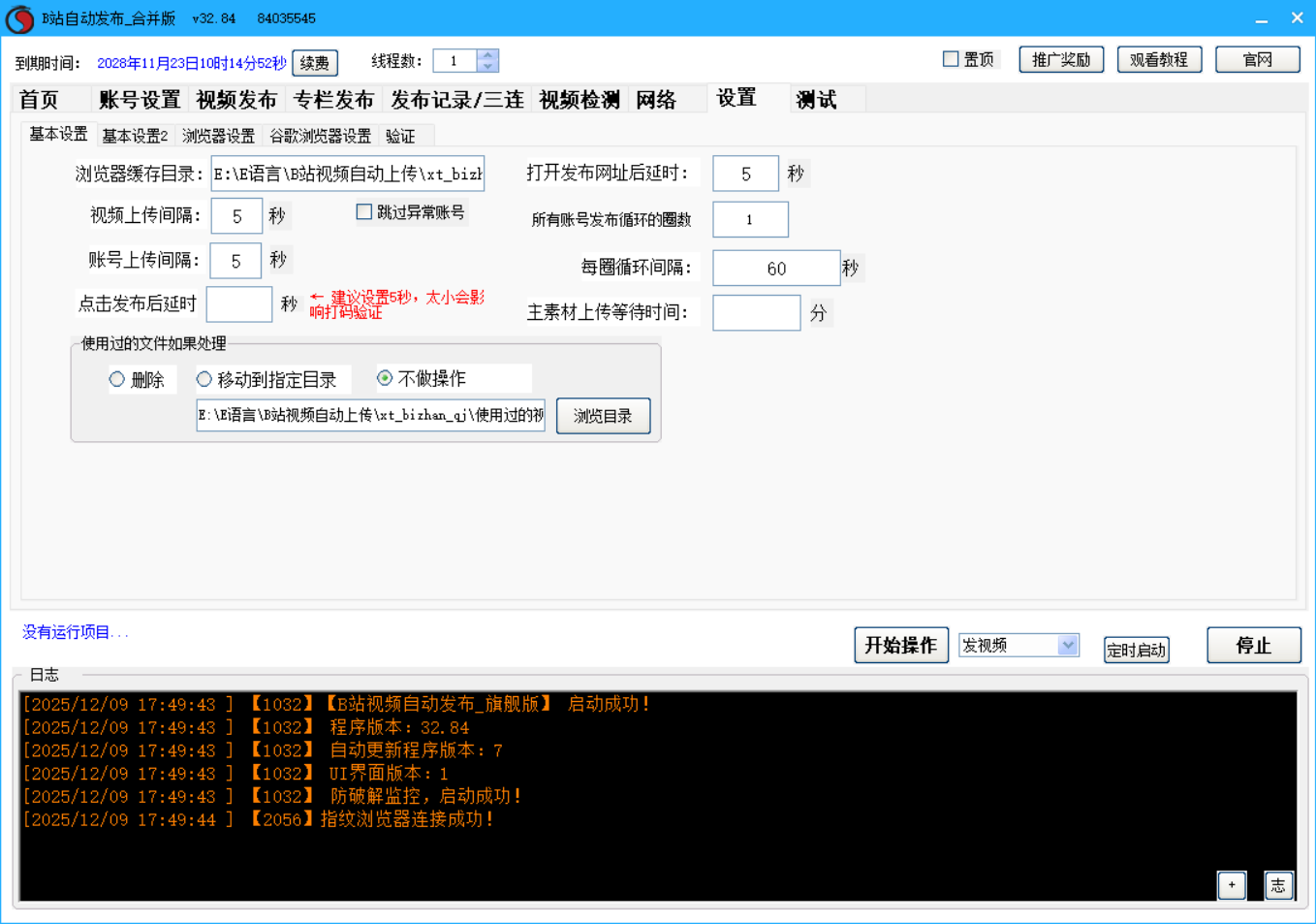Open the 视频发布 tab
The width and height of the screenshot is (1316, 924).
(236, 100)
